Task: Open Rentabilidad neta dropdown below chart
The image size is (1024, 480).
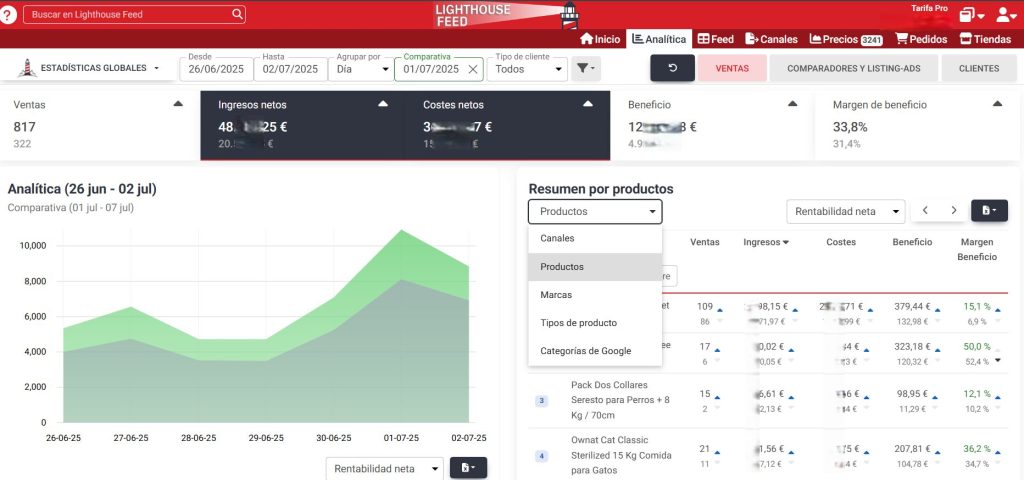Action: coord(385,468)
